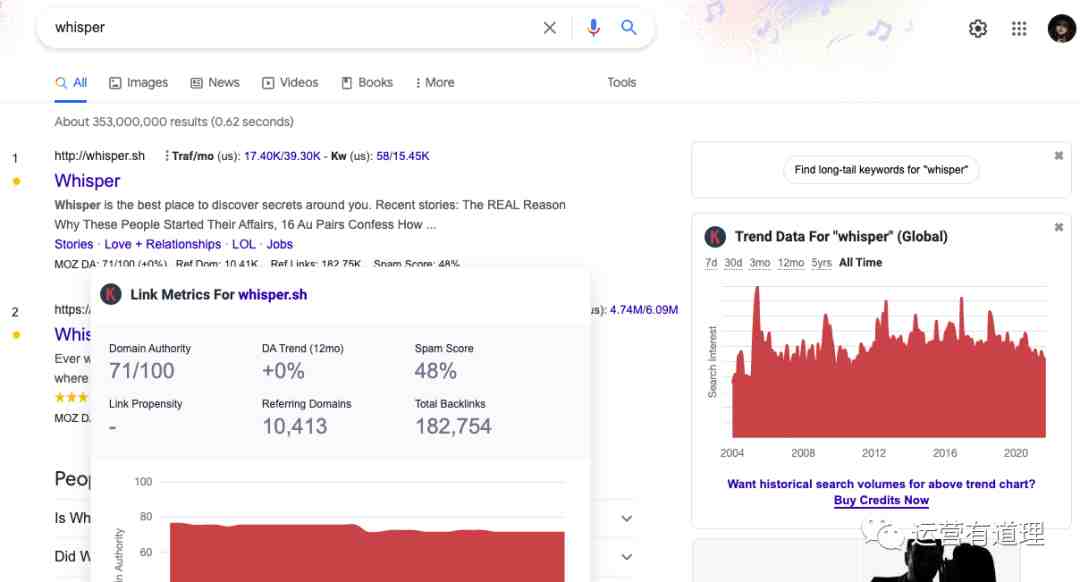Click the http://whisper.sh URL text

pos(100,156)
